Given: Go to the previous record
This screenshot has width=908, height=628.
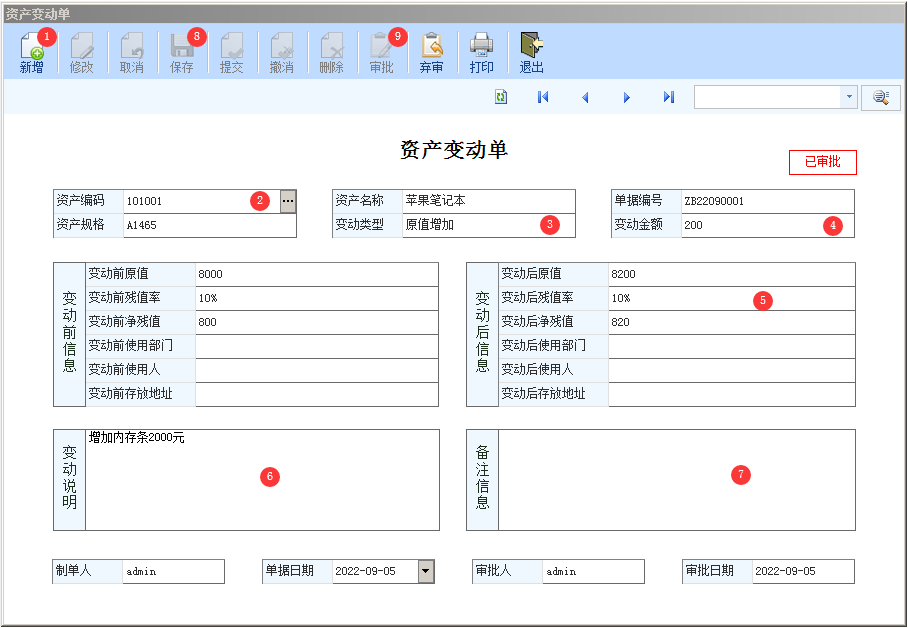Looking at the screenshot, I should [585, 97].
